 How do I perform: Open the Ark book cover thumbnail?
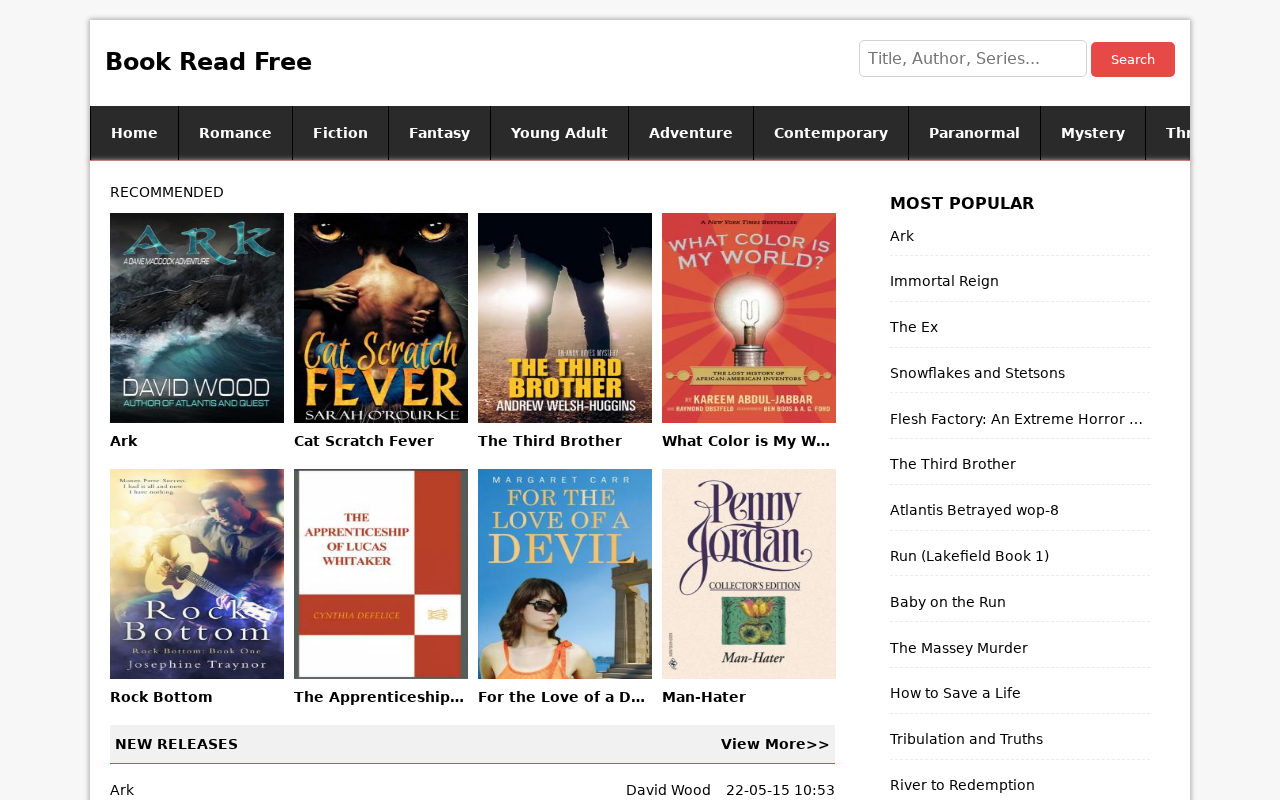pos(197,318)
